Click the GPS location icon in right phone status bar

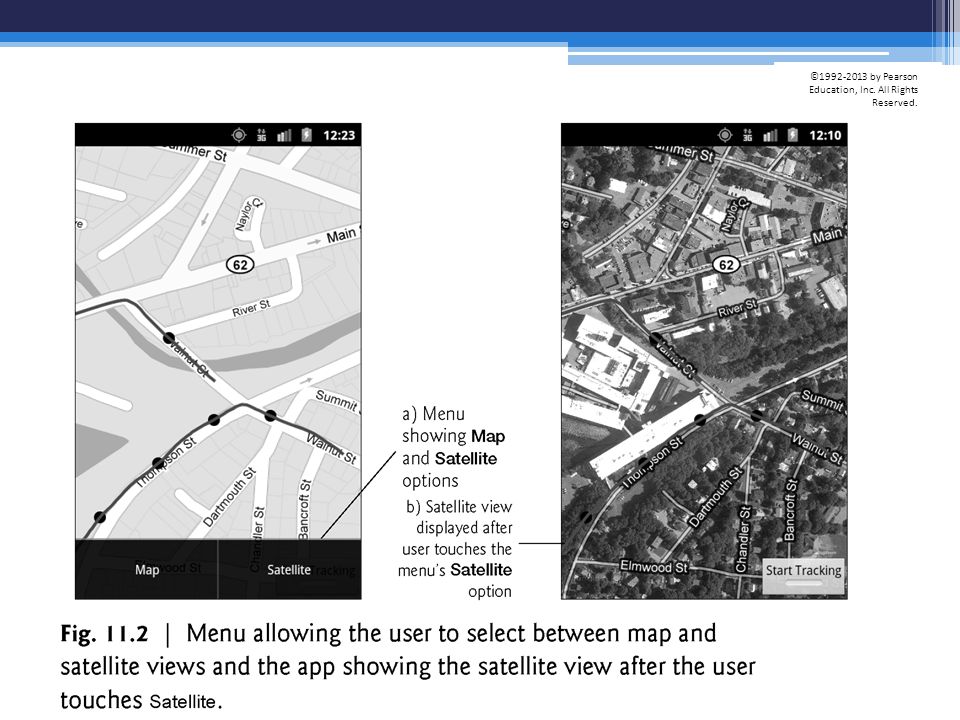tap(725, 135)
